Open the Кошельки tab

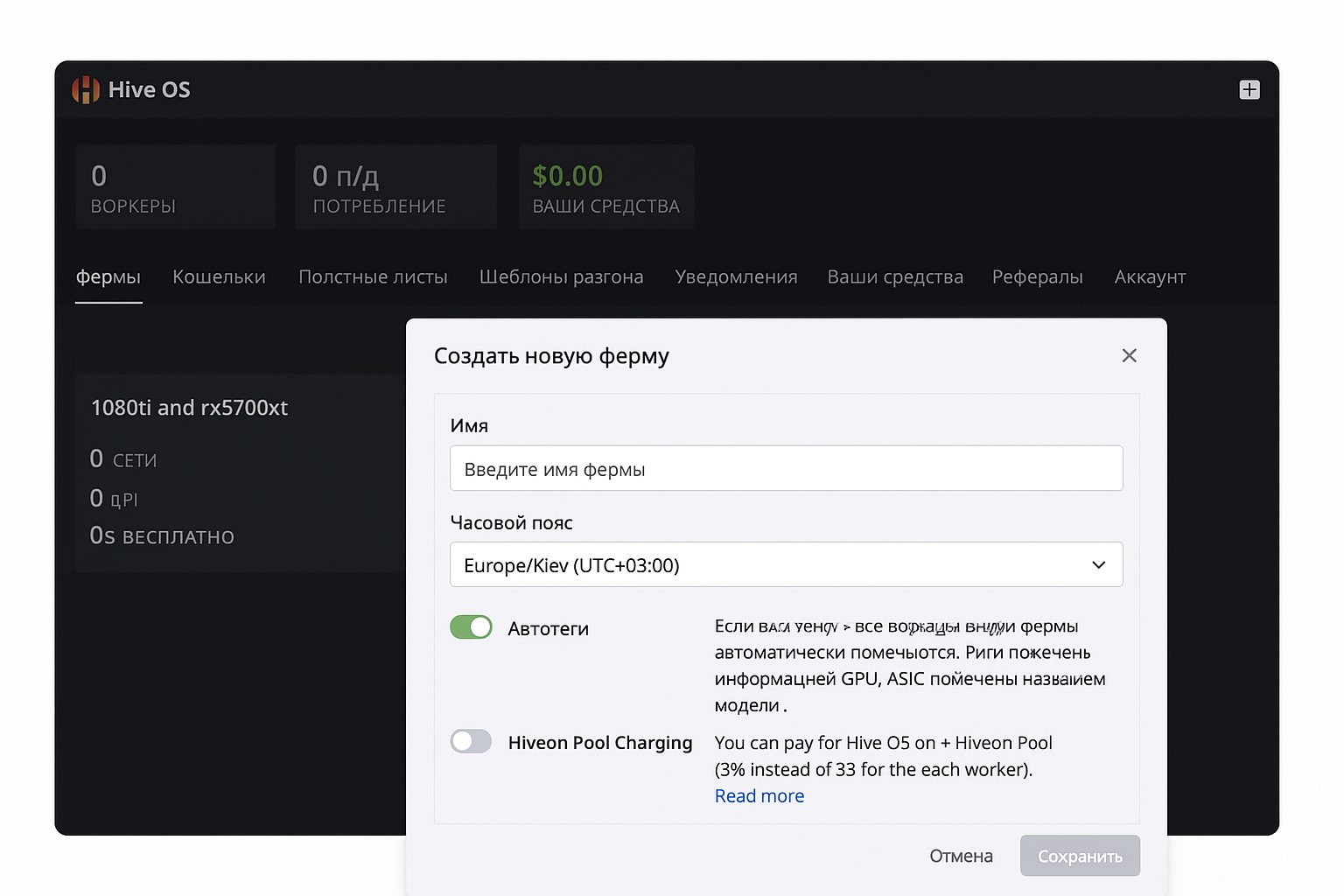219,276
